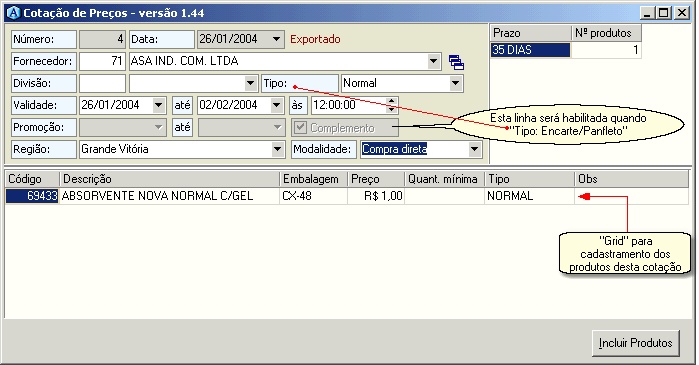
Task: Increase the time with spinner up arrow
Action: click(391, 102)
